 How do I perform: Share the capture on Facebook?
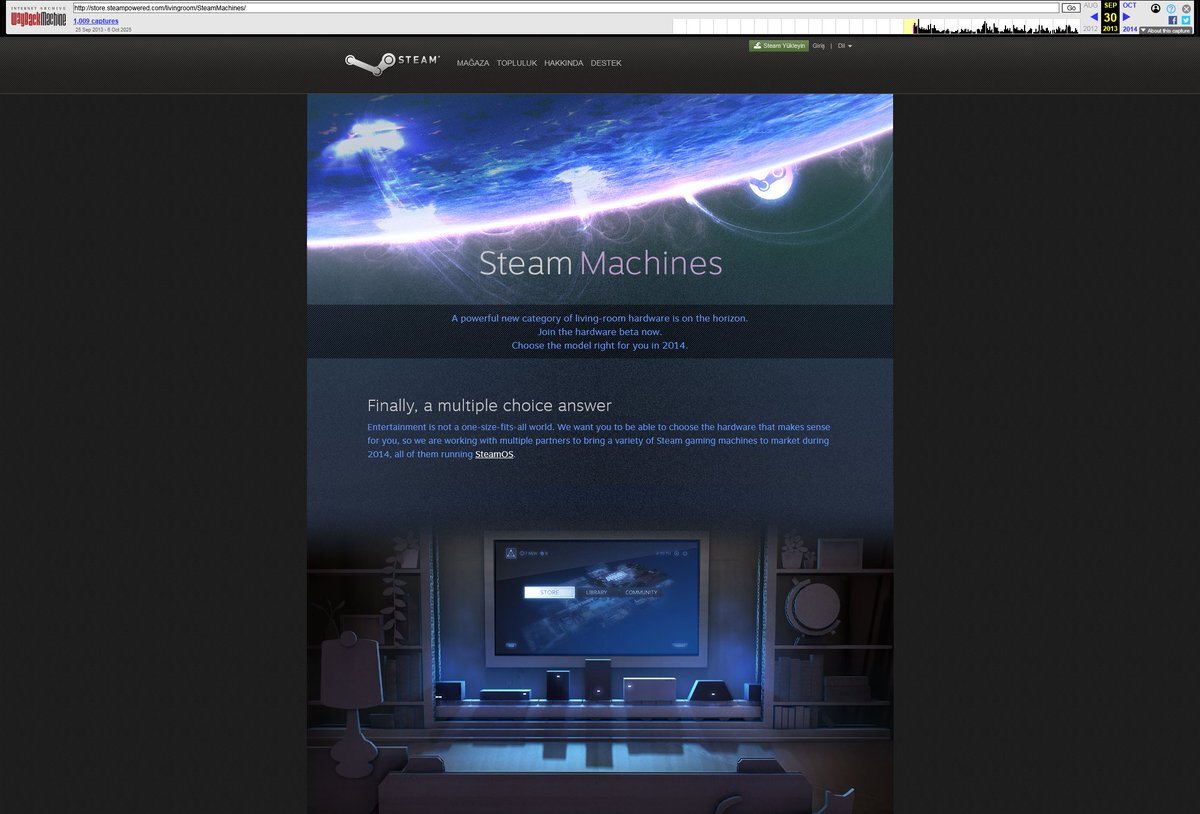1173,20
